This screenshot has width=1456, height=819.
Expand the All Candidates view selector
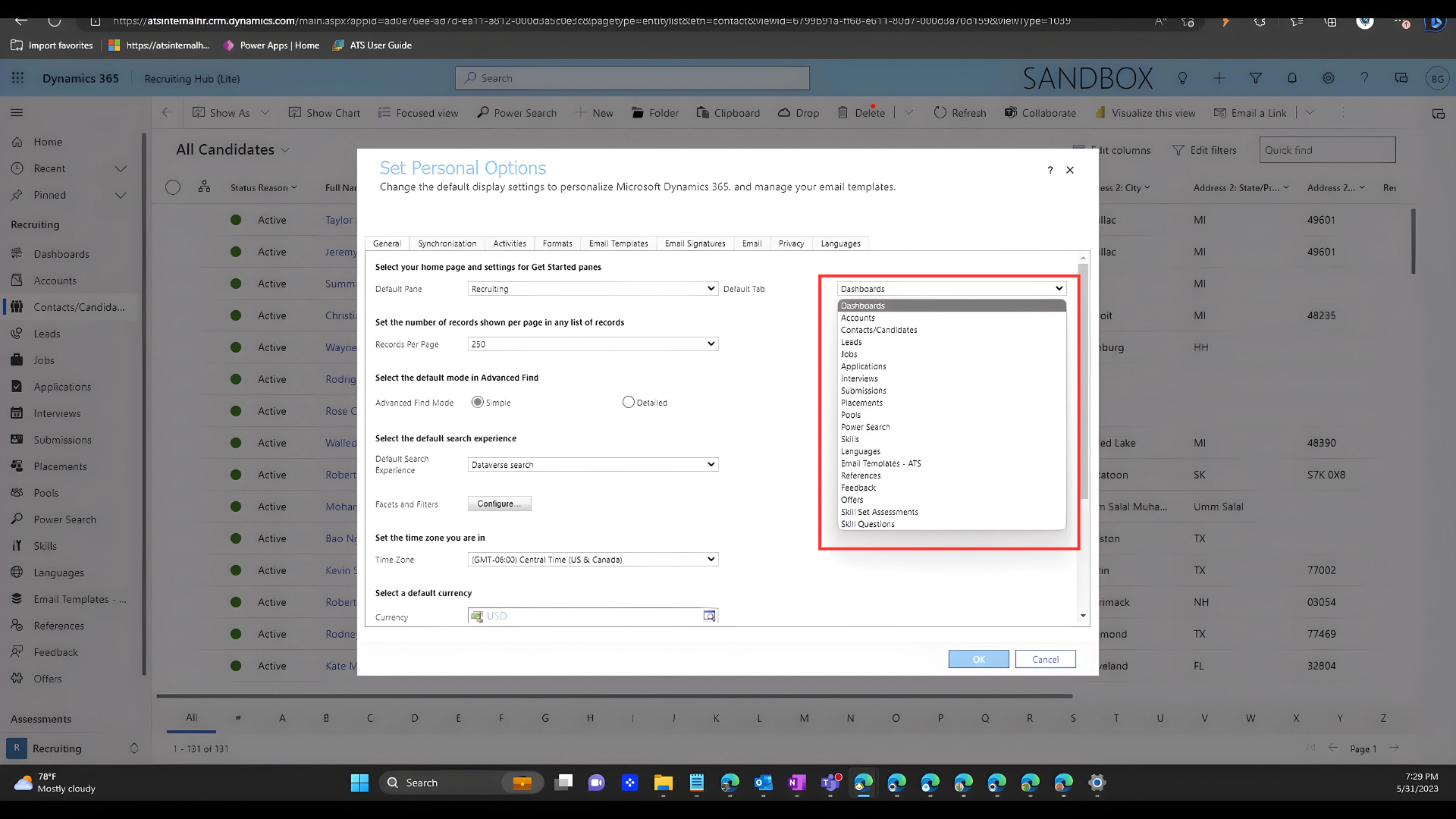coord(285,150)
